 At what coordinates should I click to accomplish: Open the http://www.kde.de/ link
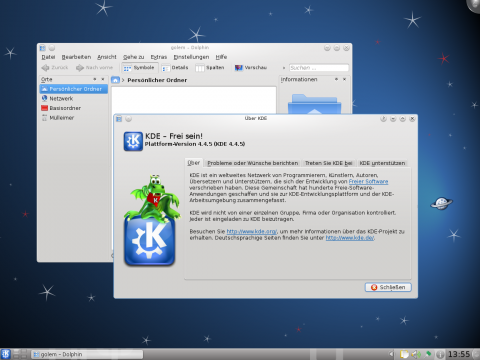click(x=350, y=238)
